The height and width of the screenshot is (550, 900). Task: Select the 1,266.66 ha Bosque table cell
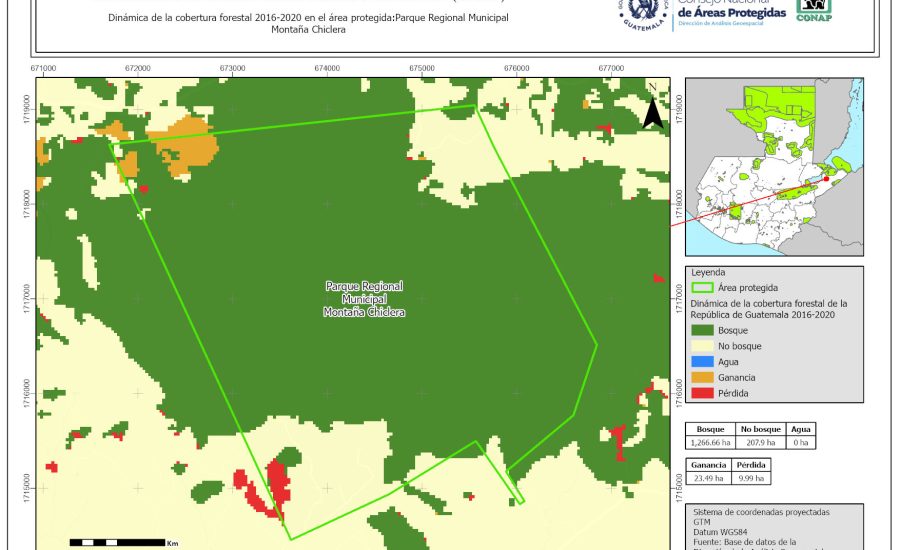(x=710, y=442)
